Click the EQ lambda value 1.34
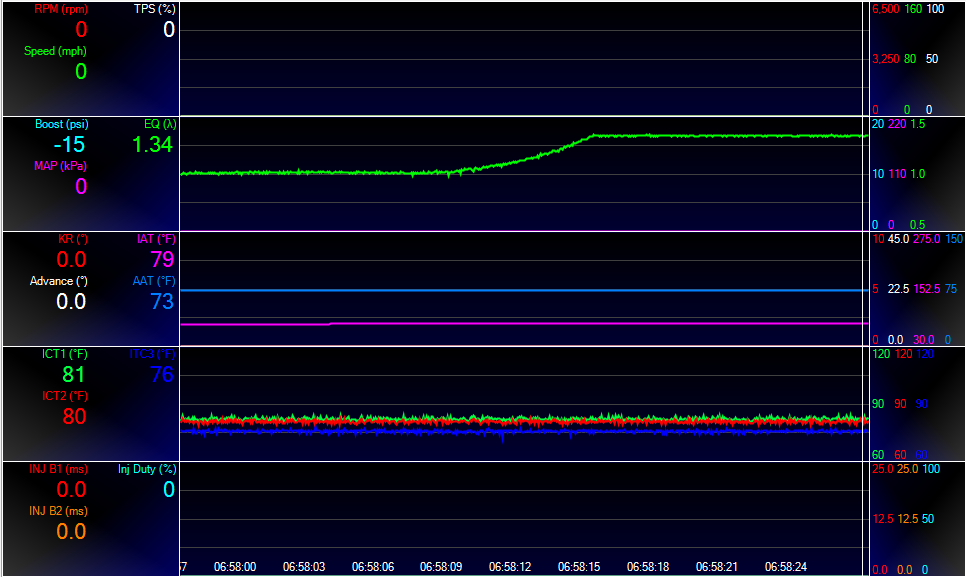The image size is (966, 577). pyautogui.click(x=152, y=145)
